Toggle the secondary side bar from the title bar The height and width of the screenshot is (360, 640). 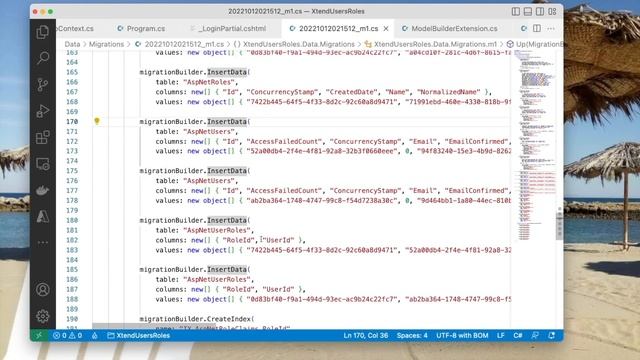[x=540, y=11]
